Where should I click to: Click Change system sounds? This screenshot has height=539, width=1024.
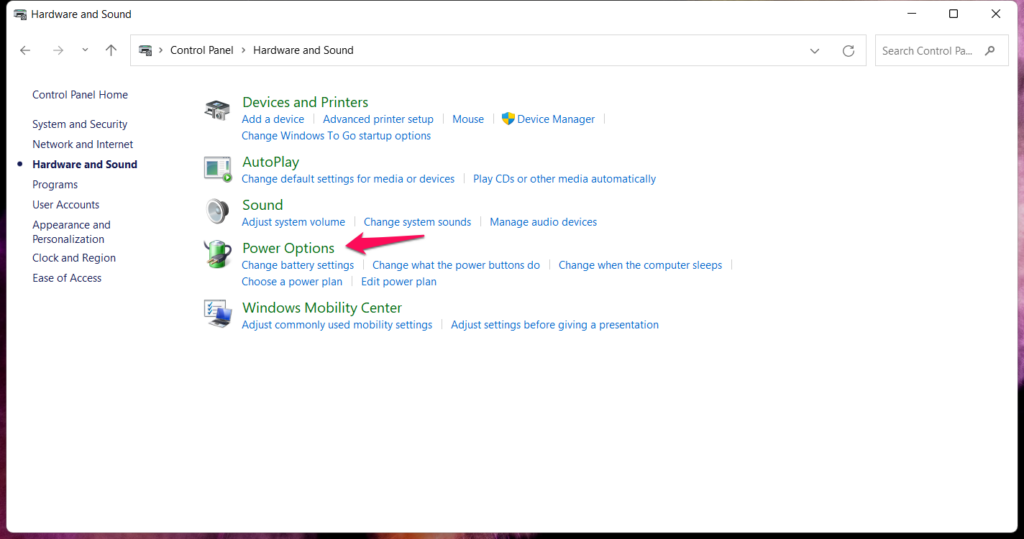(417, 222)
